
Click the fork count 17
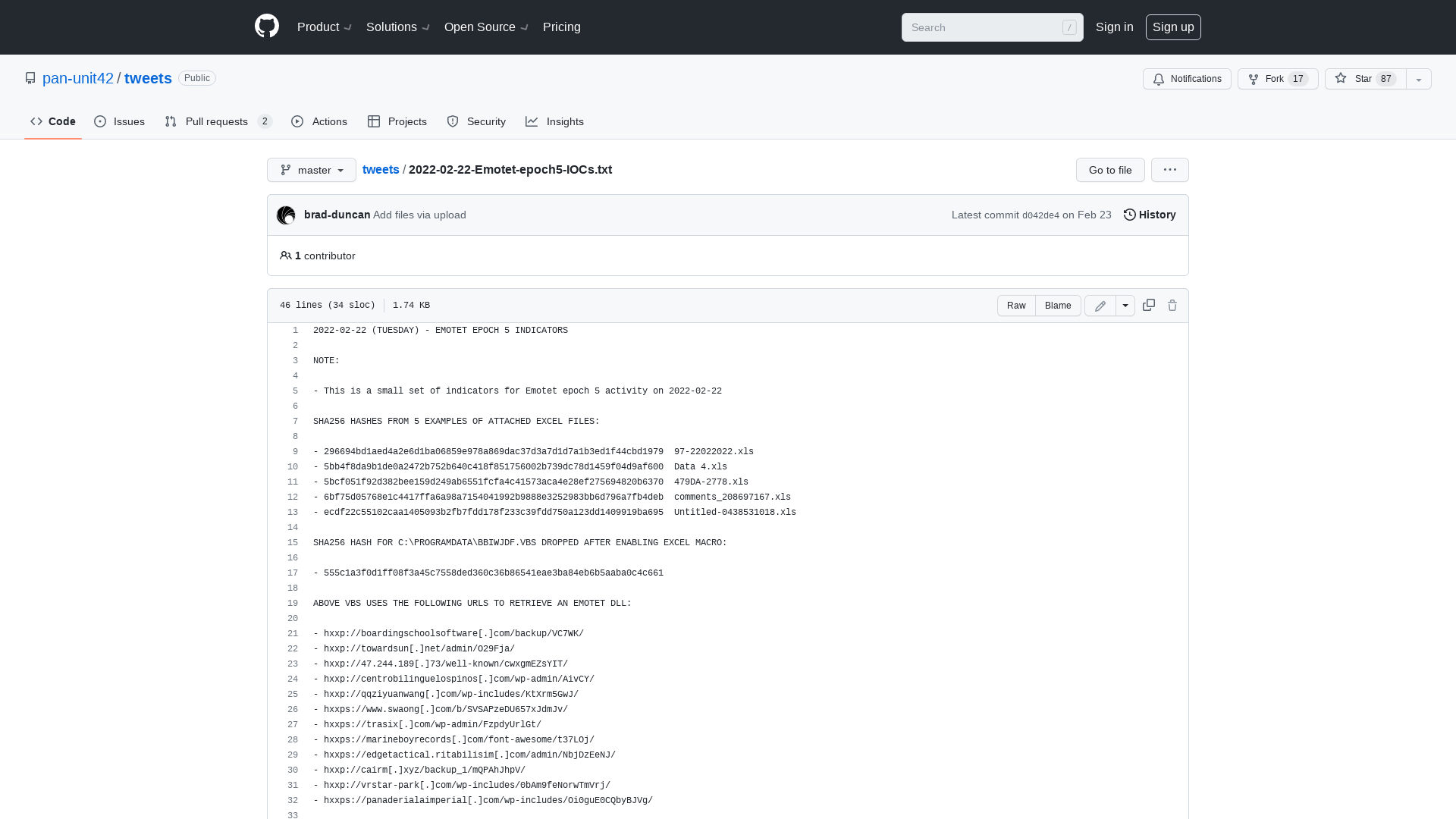1298,79
